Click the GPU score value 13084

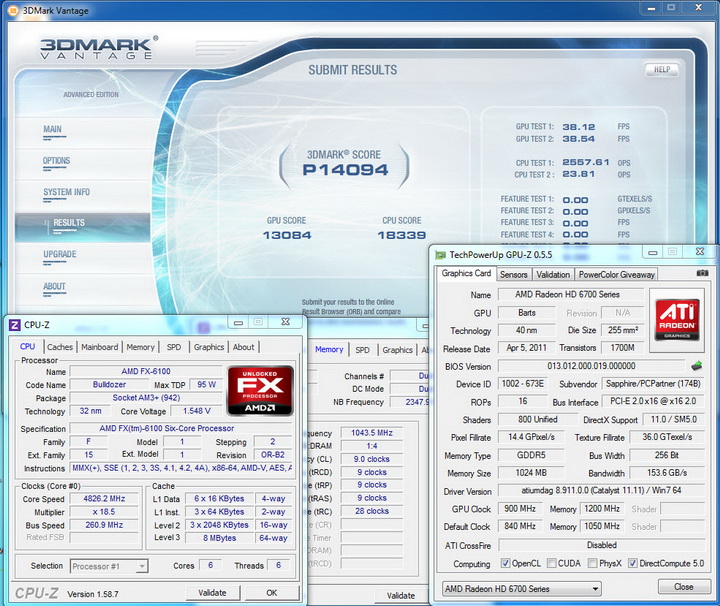287,236
